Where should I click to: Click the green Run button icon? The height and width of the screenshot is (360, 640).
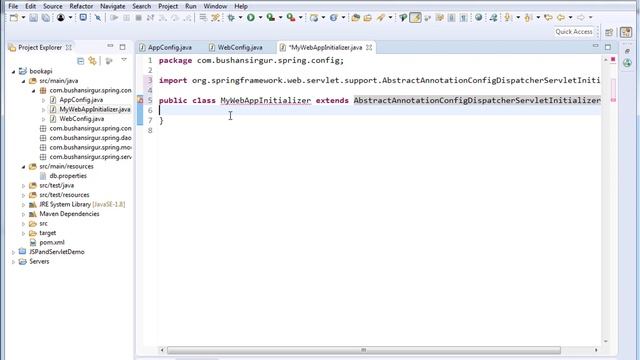[251, 18]
